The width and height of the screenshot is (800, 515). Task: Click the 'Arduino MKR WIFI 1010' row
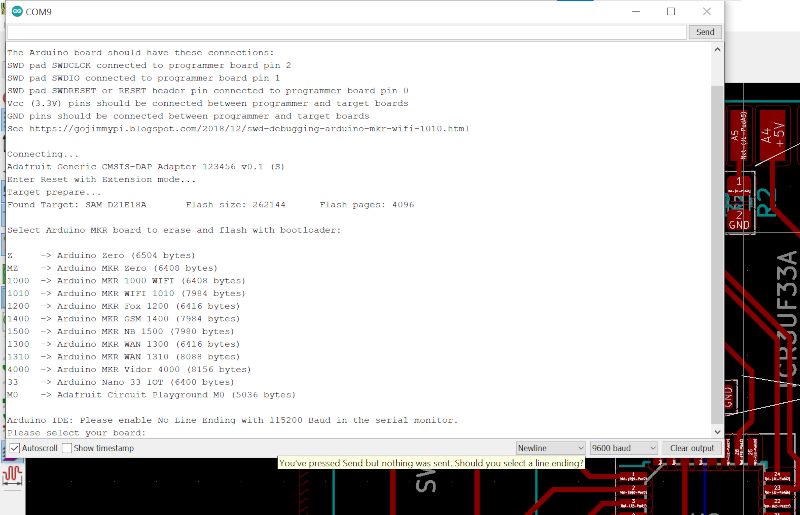pyautogui.click(x=126, y=293)
